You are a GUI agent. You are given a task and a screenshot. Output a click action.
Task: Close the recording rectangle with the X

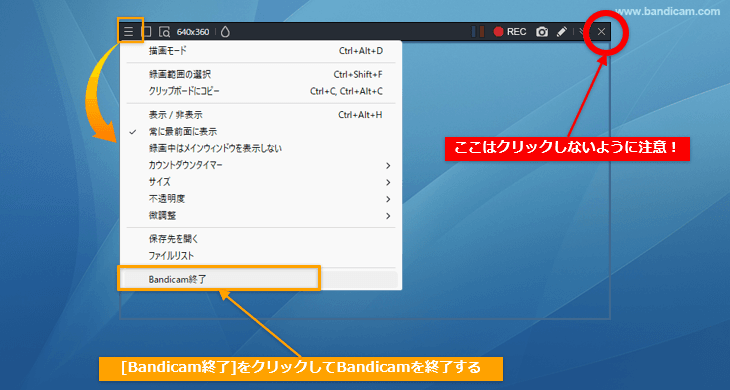tap(602, 32)
